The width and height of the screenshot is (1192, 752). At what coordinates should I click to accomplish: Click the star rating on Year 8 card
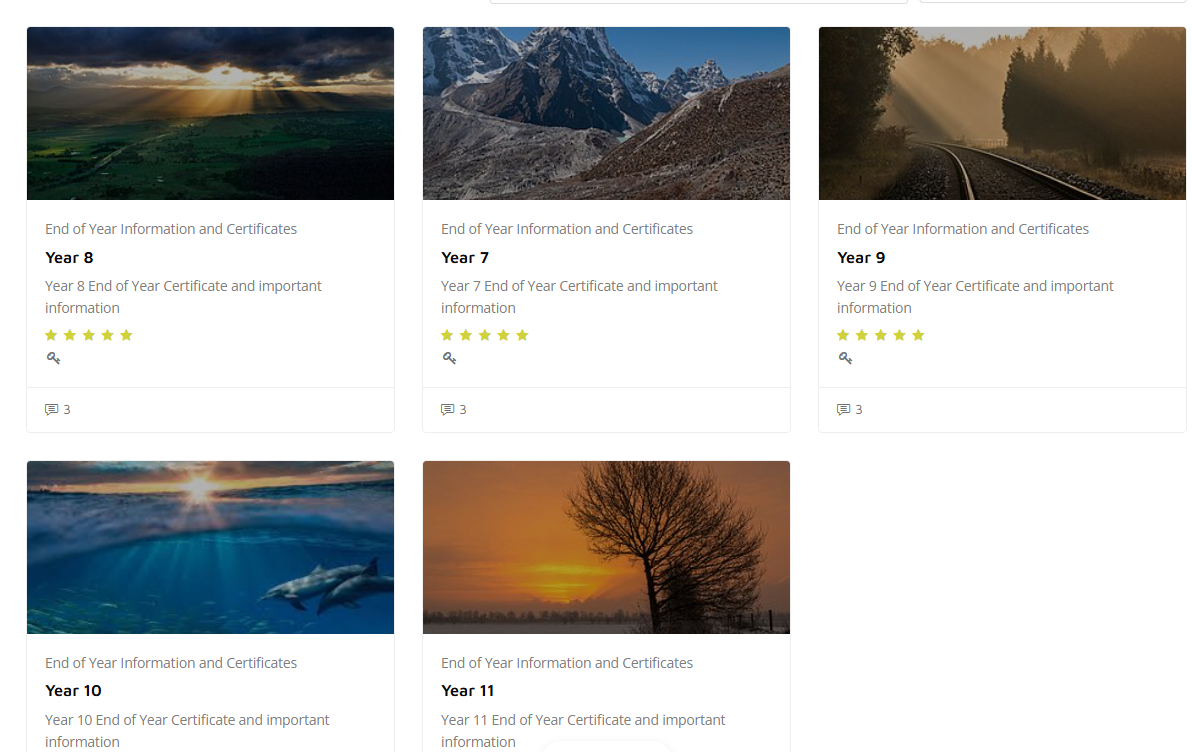[x=89, y=335]
